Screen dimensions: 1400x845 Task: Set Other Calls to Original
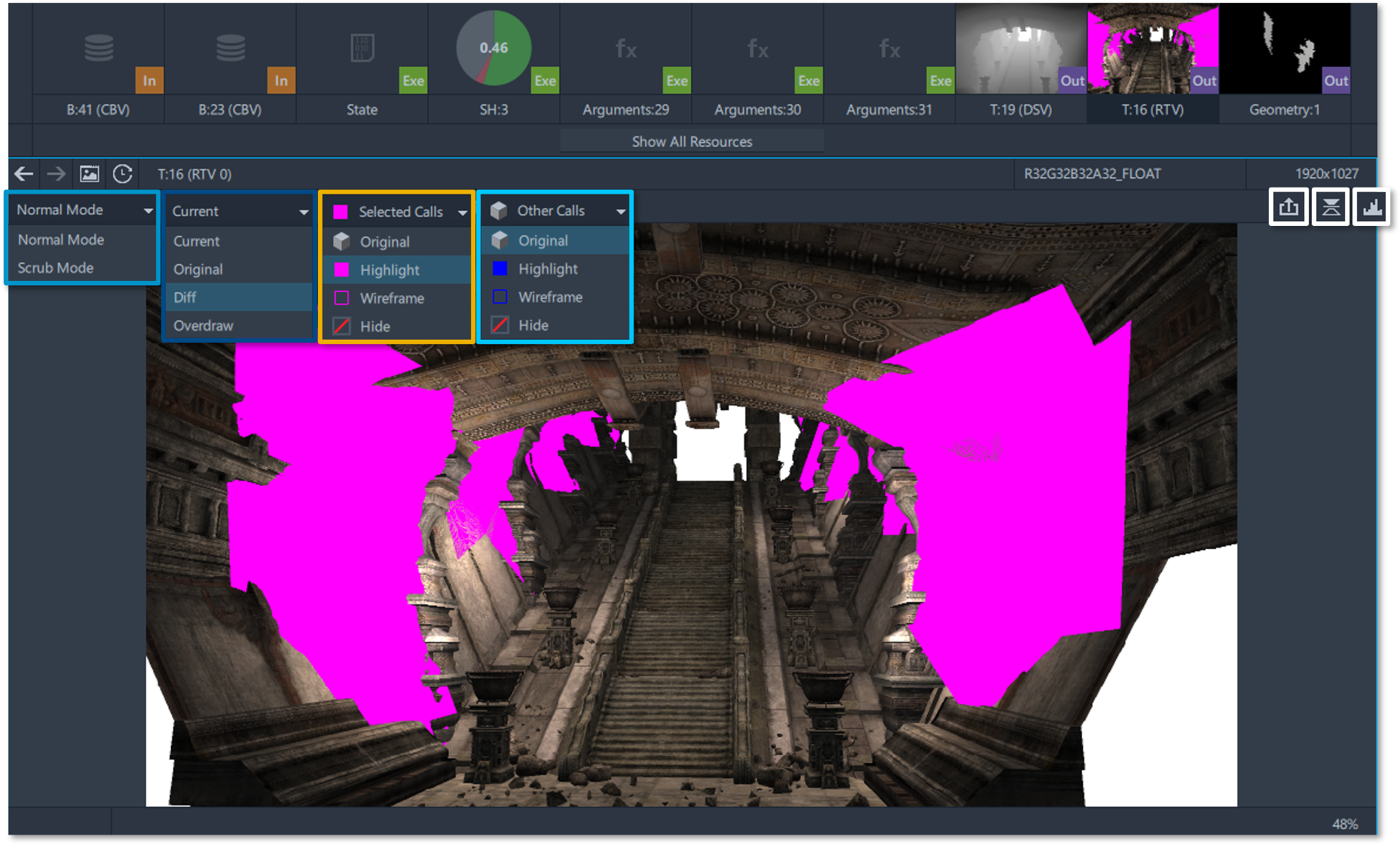[555, 241]
